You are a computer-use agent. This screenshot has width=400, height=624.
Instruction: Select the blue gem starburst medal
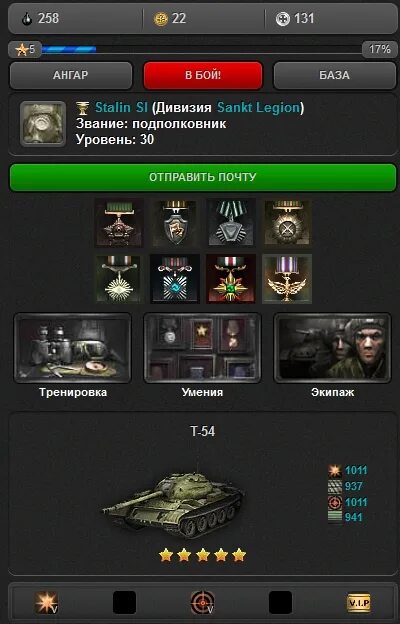coord(175,279)
